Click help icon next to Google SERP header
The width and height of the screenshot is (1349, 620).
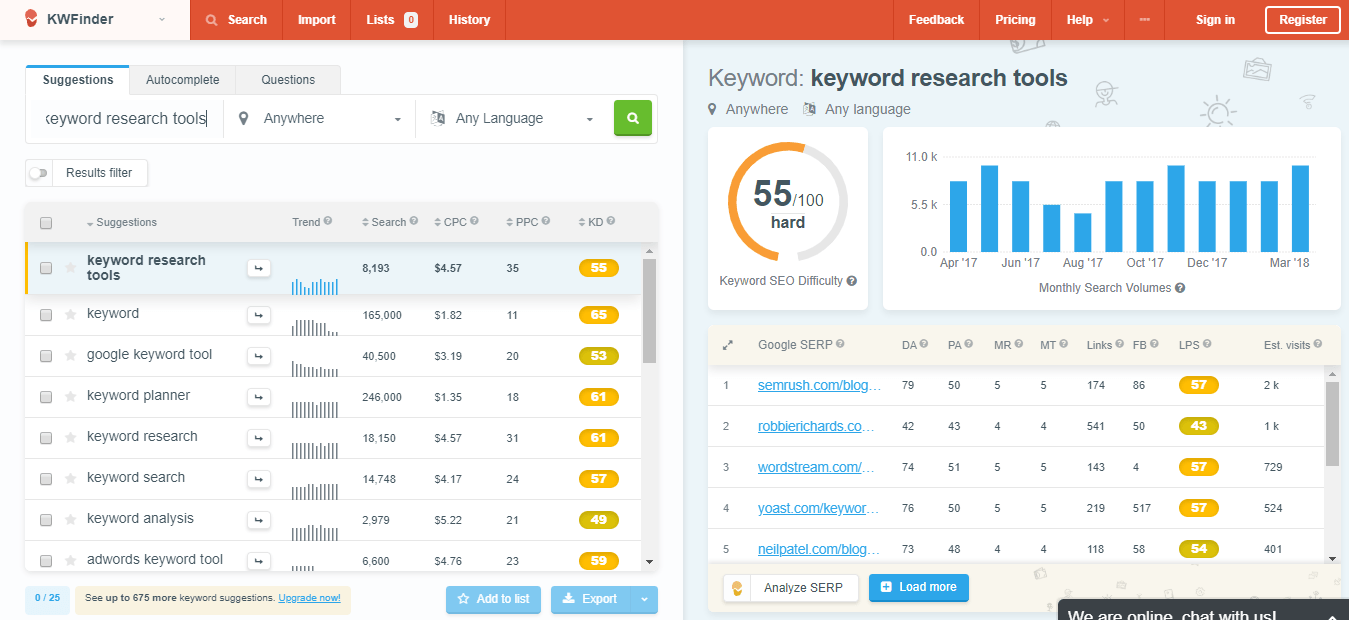(841, 344)
